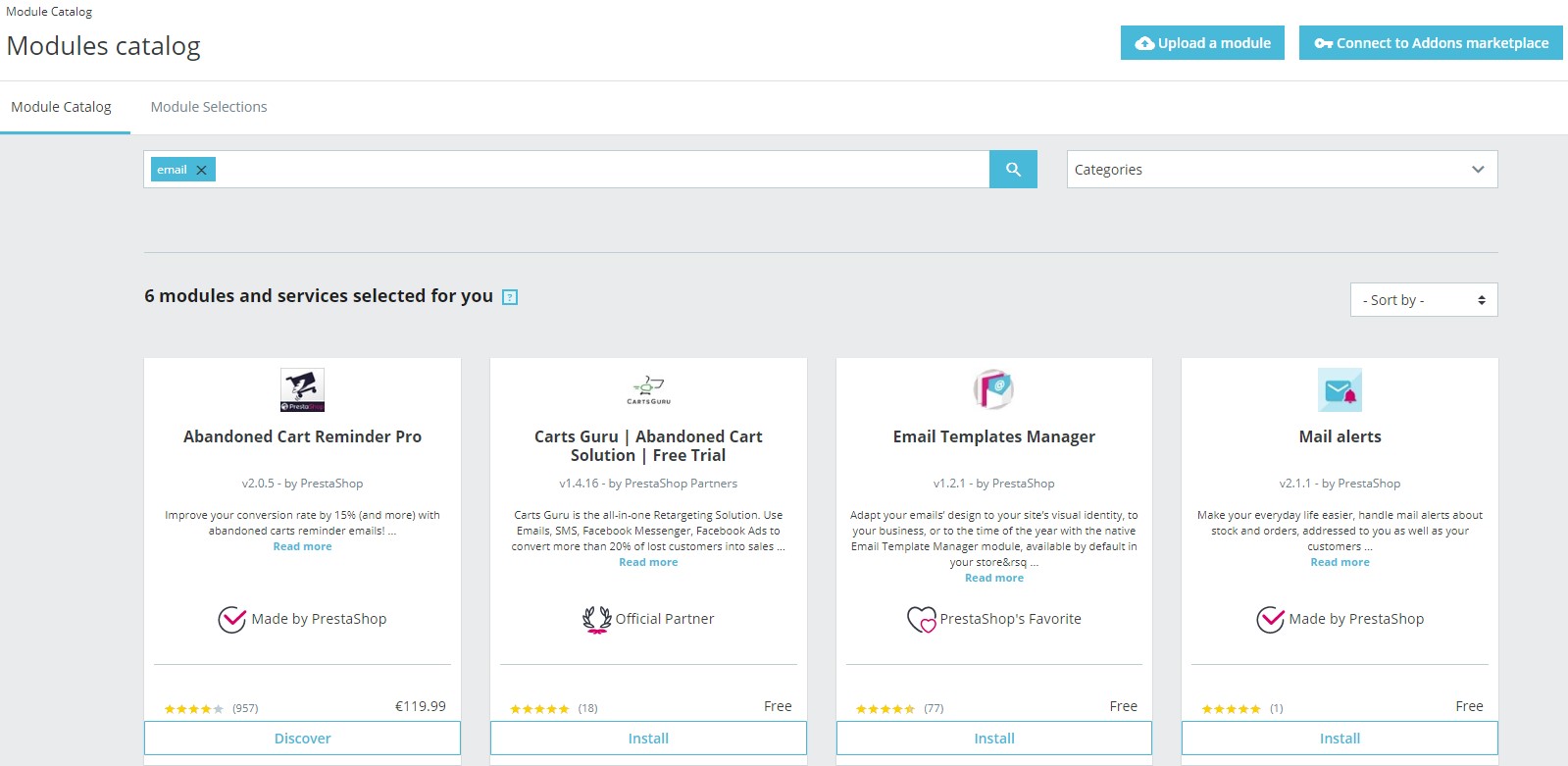
Task: Click v1.2.1 - by PrestaShop text
Action: click(x=994, y=484)
